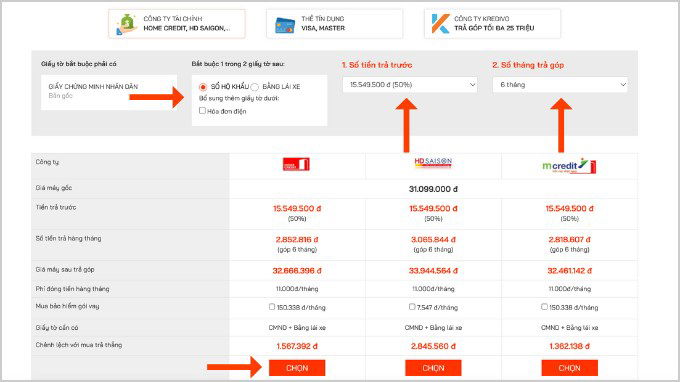The width and height of the screenshot is (680, 382).
Task: Enable Home Credit insurance 150.338 đ/tháng checkbox
Action: click(x=271, y=307)
